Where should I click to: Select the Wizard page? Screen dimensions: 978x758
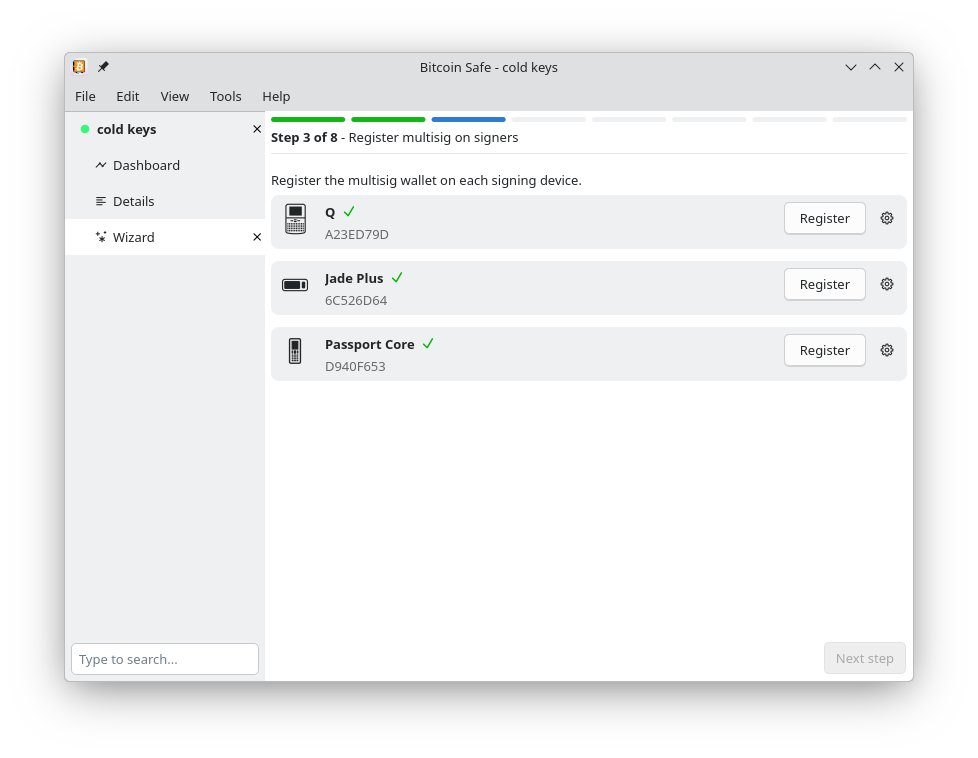pyautogui.click(x=165, y=237)
